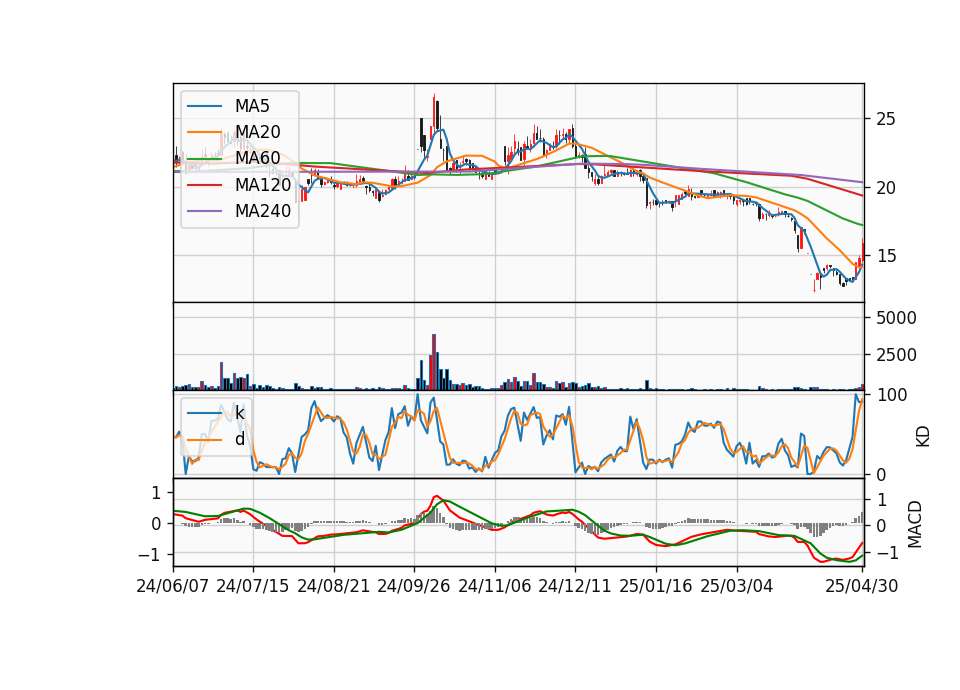Click the k label in KD legend
Image resolution: width=960 pixels, height=690 pixels.
tap(239, 413)
